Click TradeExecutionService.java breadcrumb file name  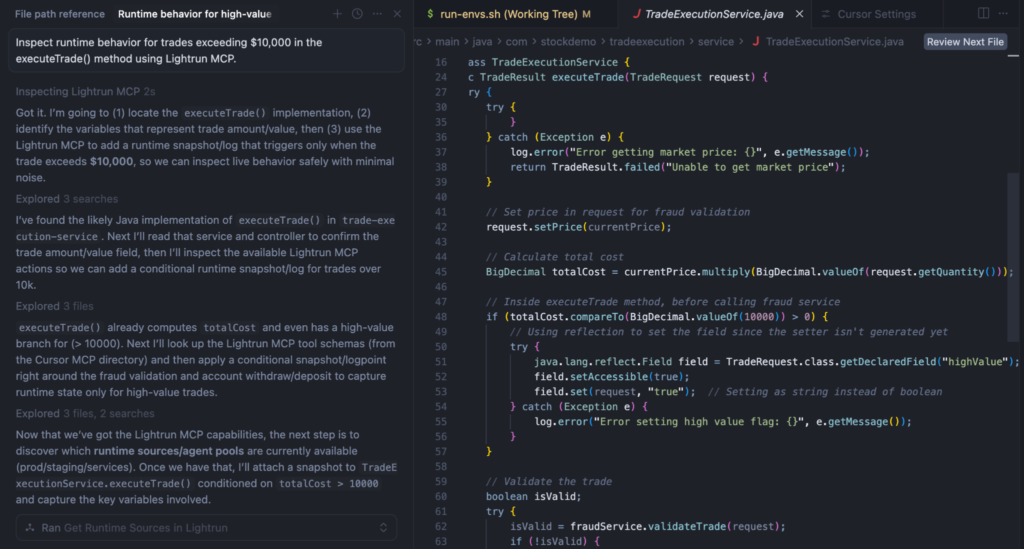(835, 42)
